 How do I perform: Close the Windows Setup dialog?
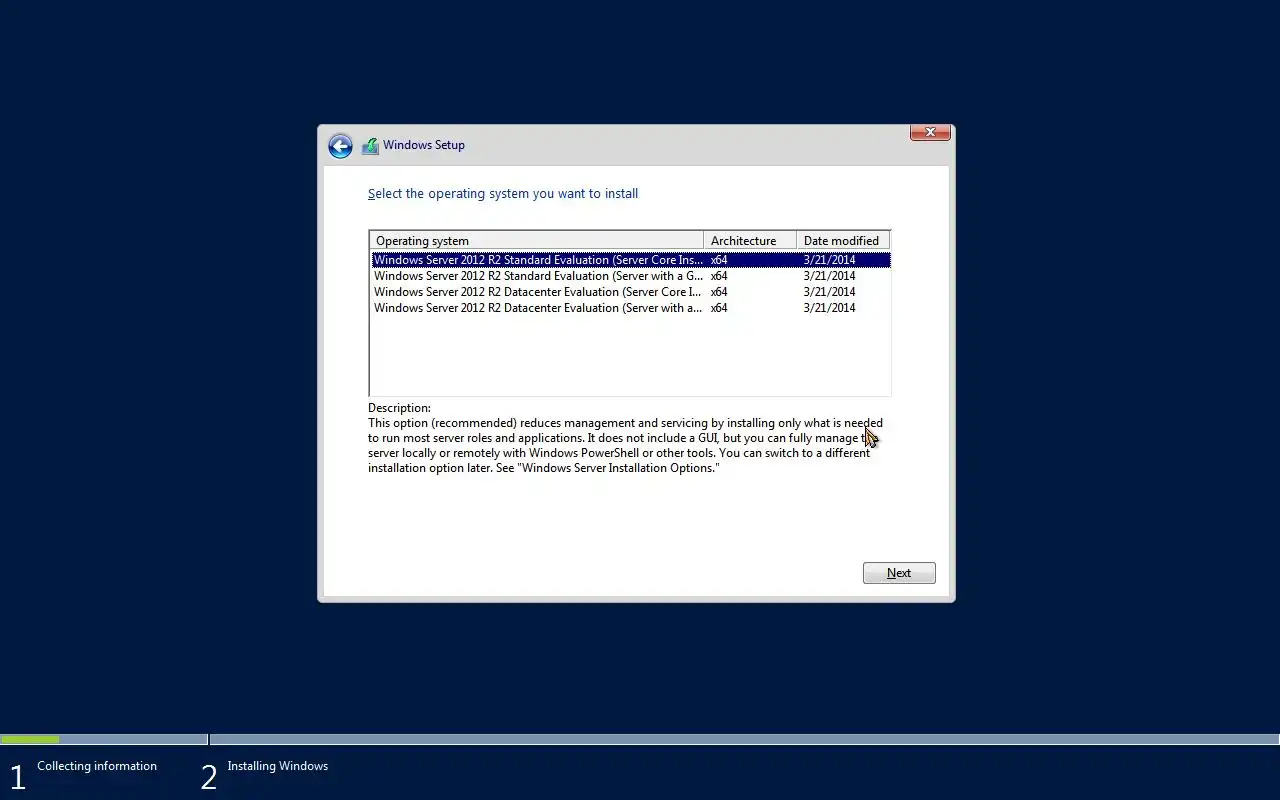(930, 132)
